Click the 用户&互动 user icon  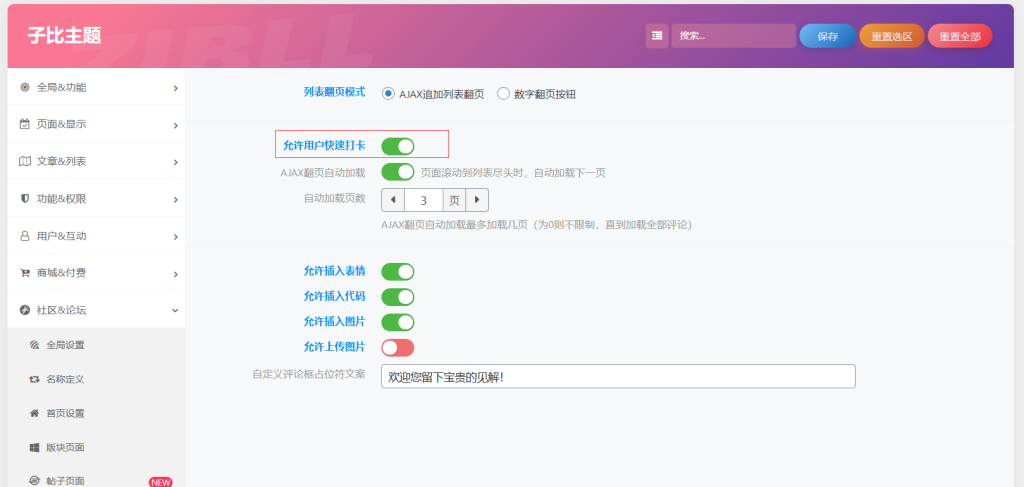pos(25,236)
